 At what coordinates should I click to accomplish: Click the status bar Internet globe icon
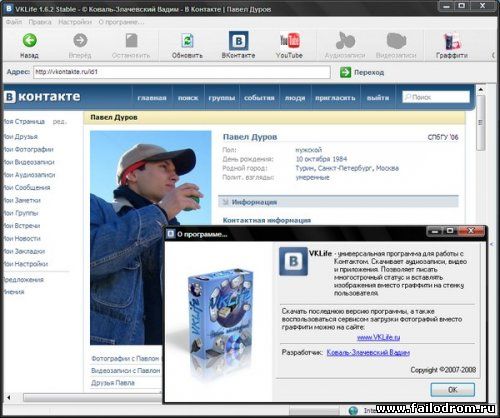(353, 411)
